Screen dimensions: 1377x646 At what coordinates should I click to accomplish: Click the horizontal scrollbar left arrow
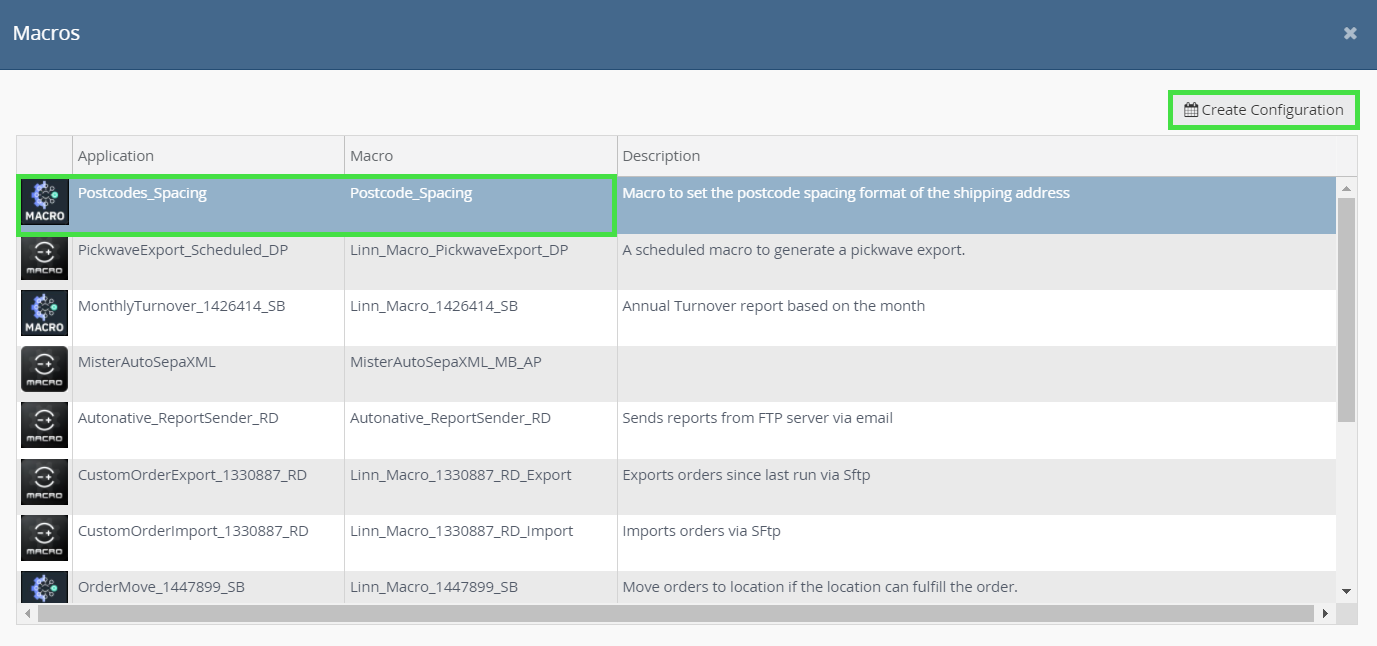pos(28,613)
